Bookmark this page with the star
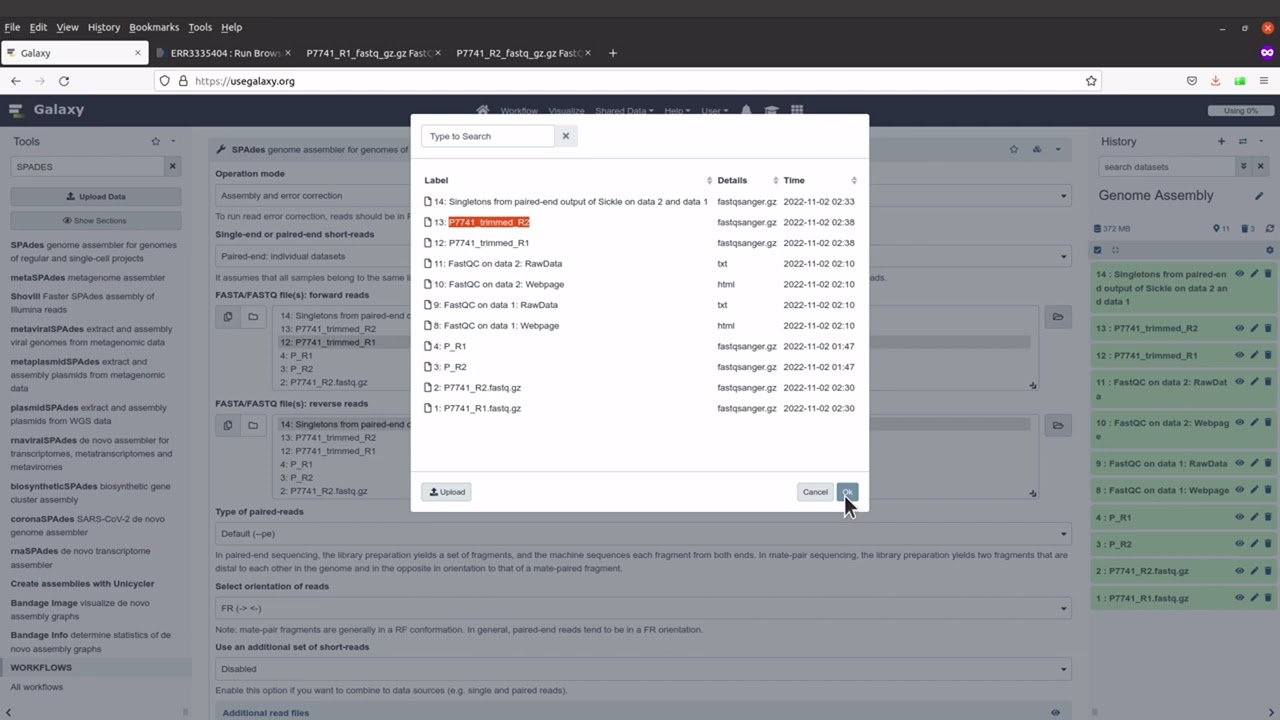1280x720 pixels. click(1091, 81)
